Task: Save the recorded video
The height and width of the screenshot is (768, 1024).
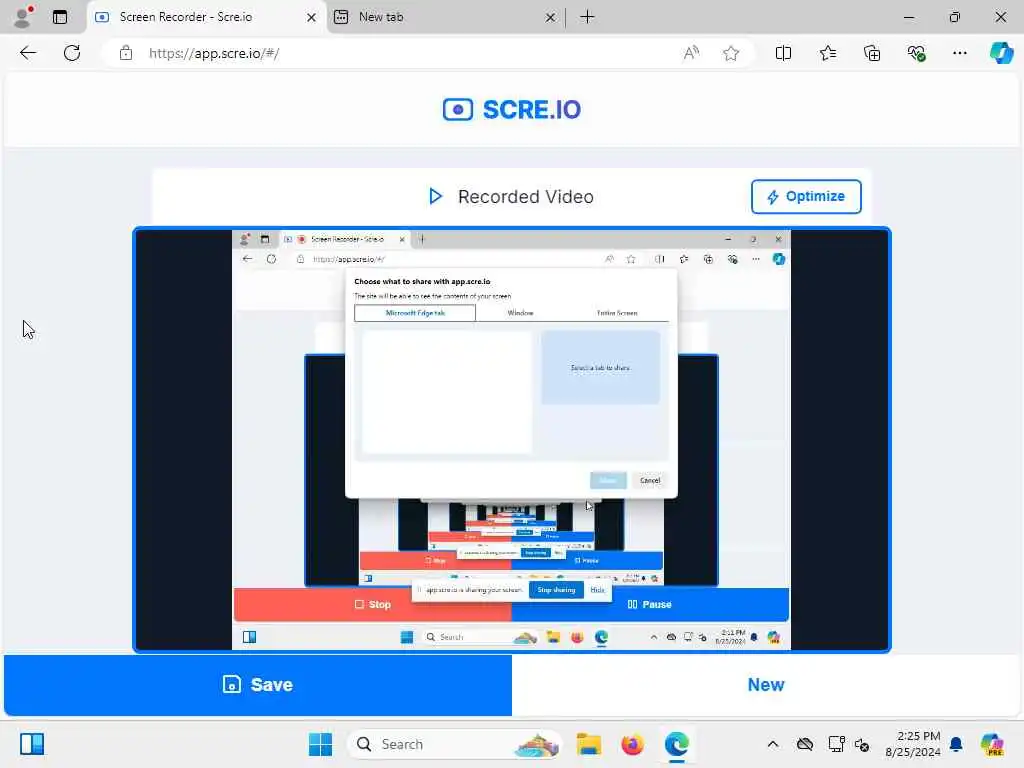Action: coord(258,684)
